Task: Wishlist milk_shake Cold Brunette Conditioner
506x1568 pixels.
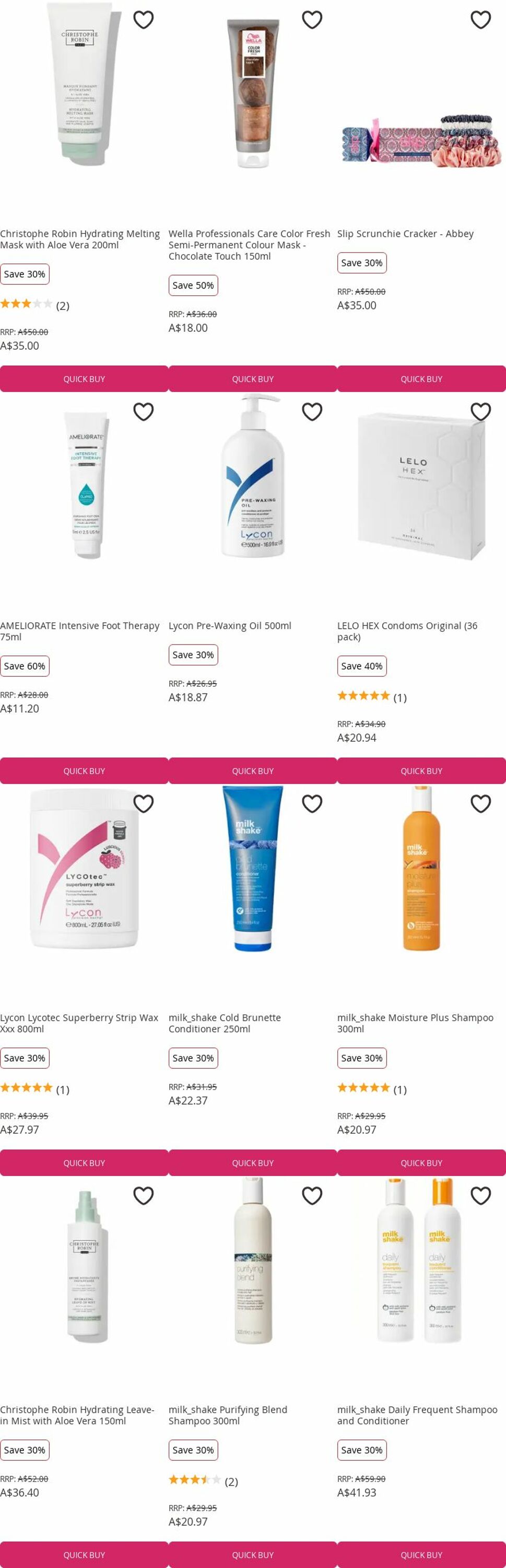Action: coord(312,804)
